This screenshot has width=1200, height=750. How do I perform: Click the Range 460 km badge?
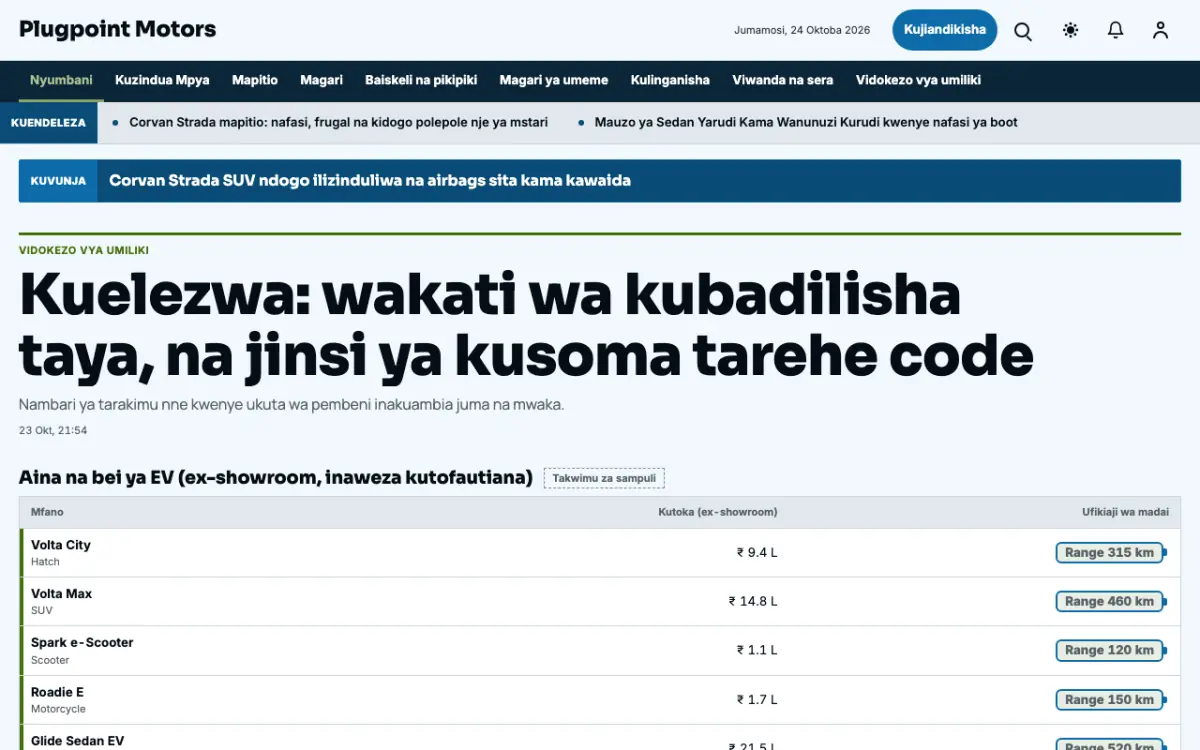[x=1110, y=602]
